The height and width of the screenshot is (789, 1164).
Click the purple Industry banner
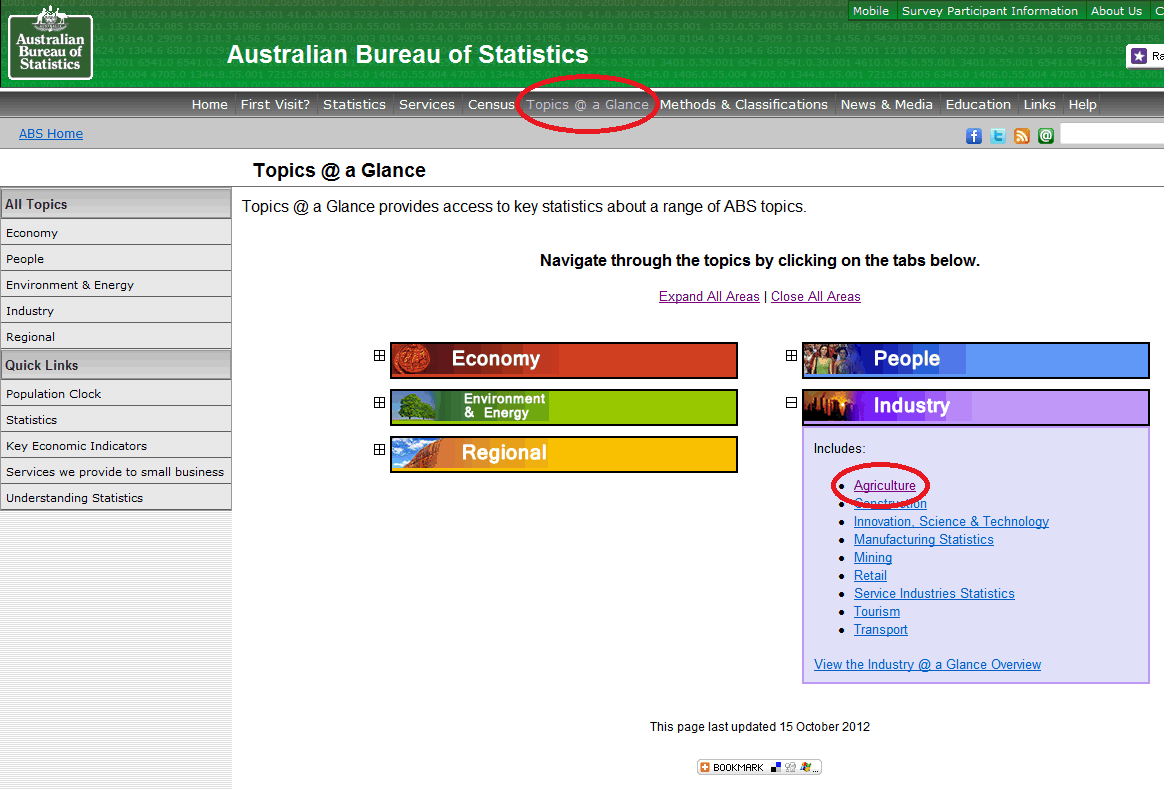tap(975, 406)
